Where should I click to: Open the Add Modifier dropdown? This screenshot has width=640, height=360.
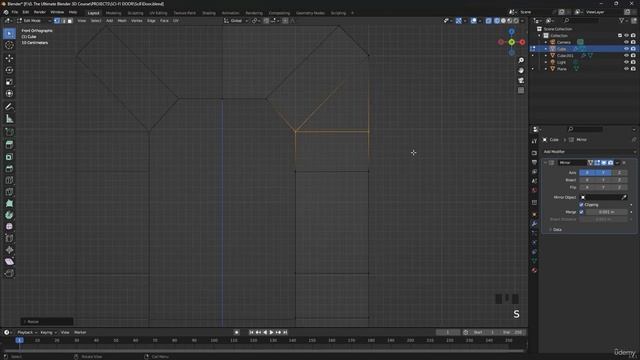589,151
